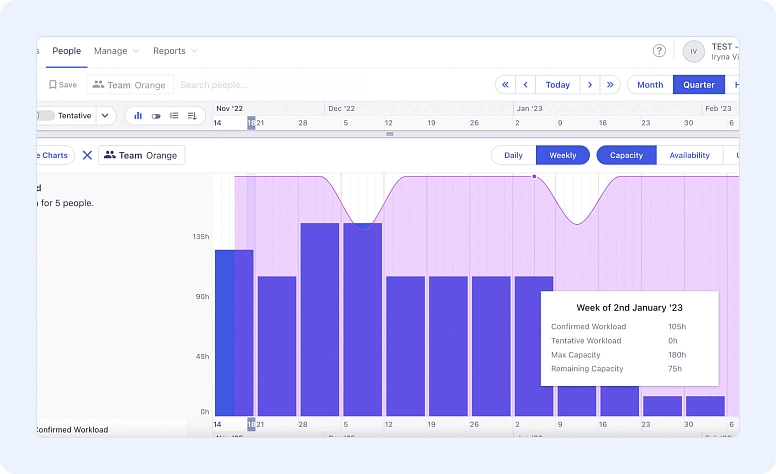Image resolution: width=776 pixels, height=474 pixels.
Task: Jump forward with the double right arrow
Action: pyautogui.click(x=610, y=85)
